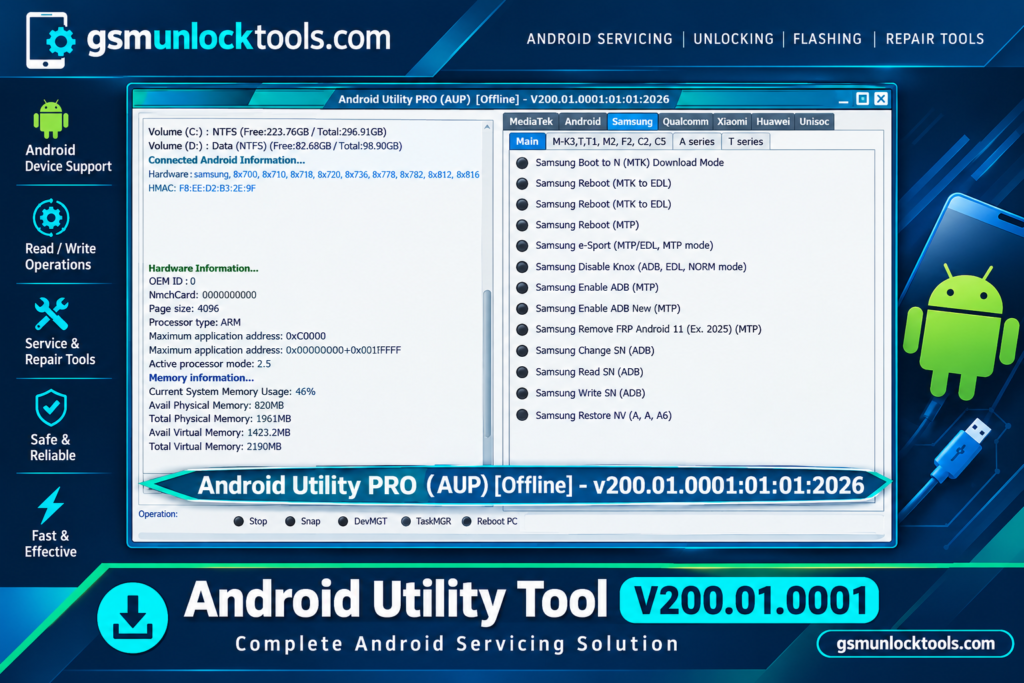Click the Service & Repair Tools wrench icon

coord(51,313)
